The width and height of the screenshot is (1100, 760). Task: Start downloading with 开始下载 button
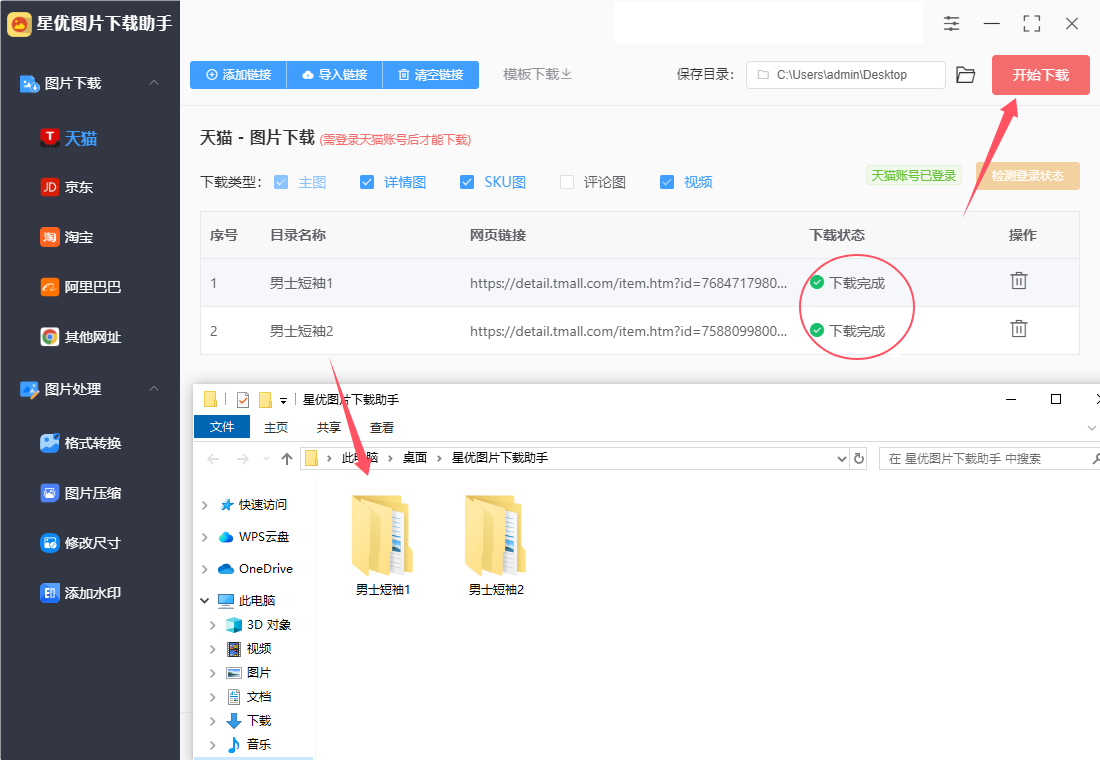click(1040, 75)
